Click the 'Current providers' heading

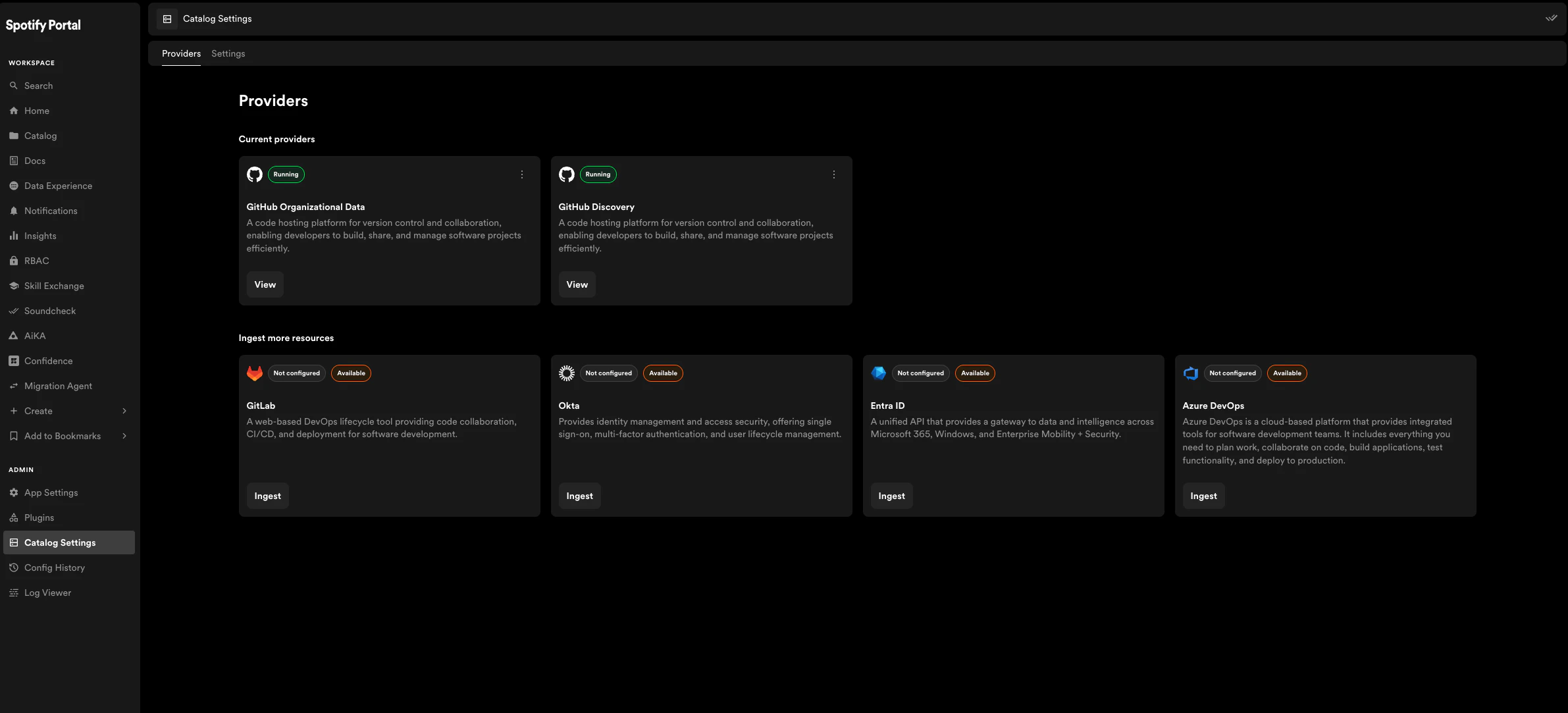click(x=277, y=139)
